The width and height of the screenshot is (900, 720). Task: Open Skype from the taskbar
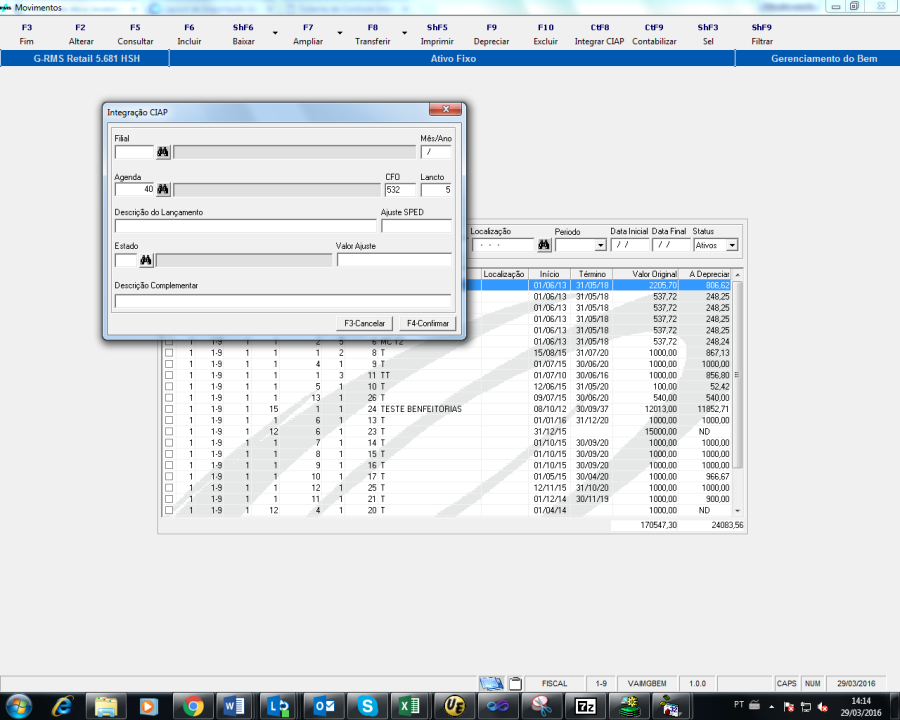367,706
